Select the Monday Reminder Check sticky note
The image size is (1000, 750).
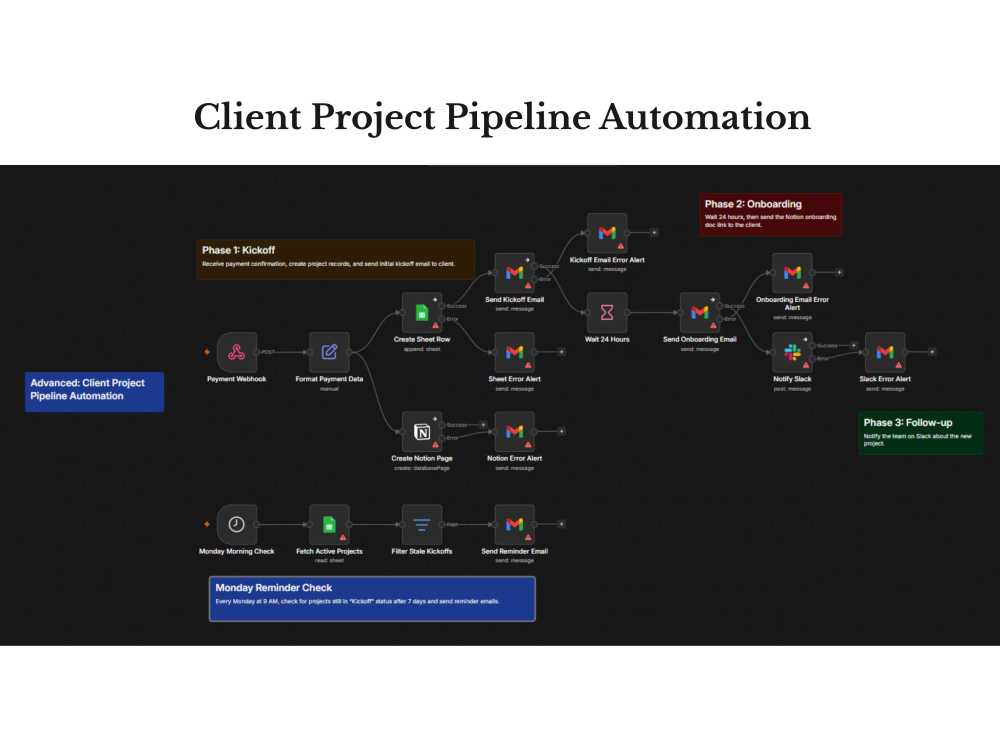pyautogui.click(x=372, y=599)
